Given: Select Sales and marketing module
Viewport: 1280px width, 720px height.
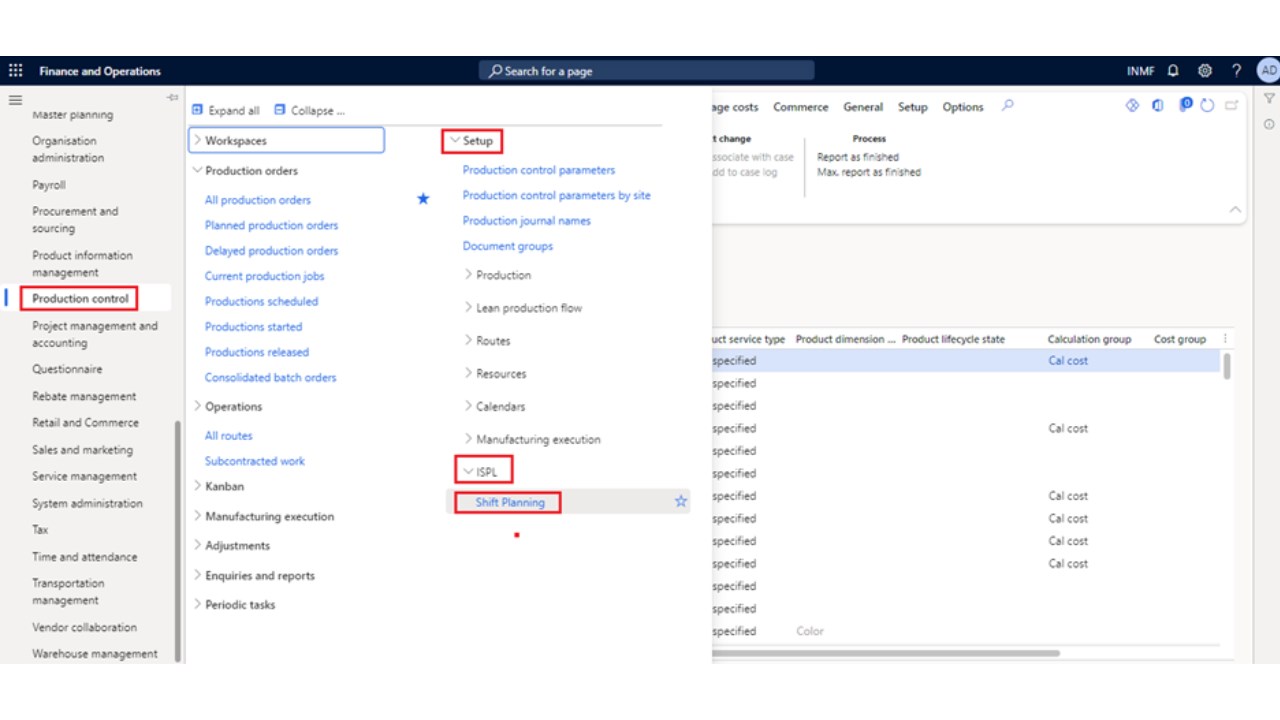Looking at the screenshot, I should point(82,450).
